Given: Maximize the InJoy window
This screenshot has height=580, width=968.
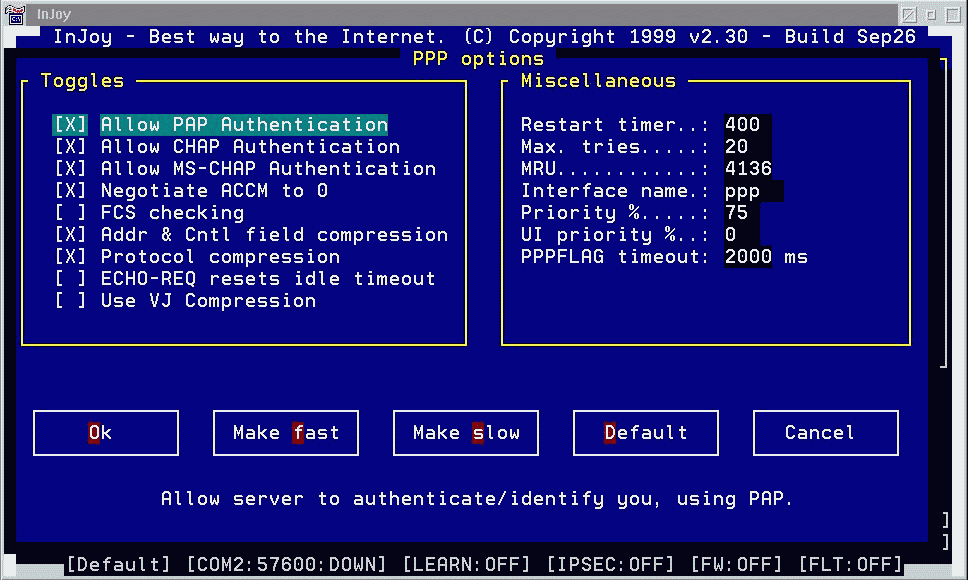Looking at the screenshot, I should pyautogui.click(x=954, y=14).
